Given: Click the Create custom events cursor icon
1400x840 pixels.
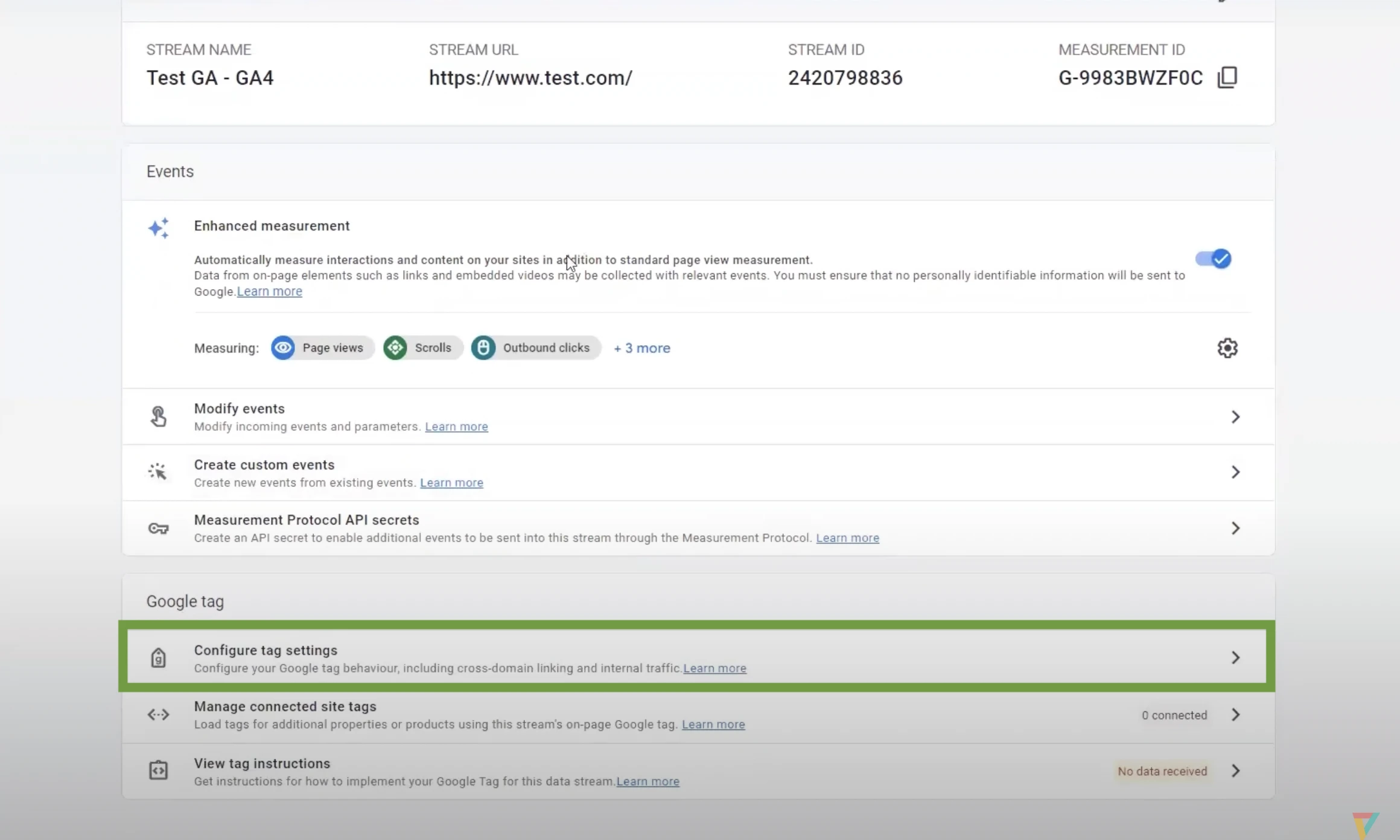Looking at the screenshot, I should tap(157, 472).
